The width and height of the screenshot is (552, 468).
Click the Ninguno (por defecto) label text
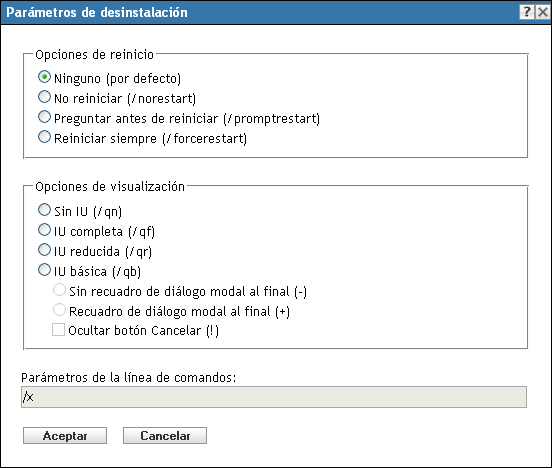pos(118,79)
